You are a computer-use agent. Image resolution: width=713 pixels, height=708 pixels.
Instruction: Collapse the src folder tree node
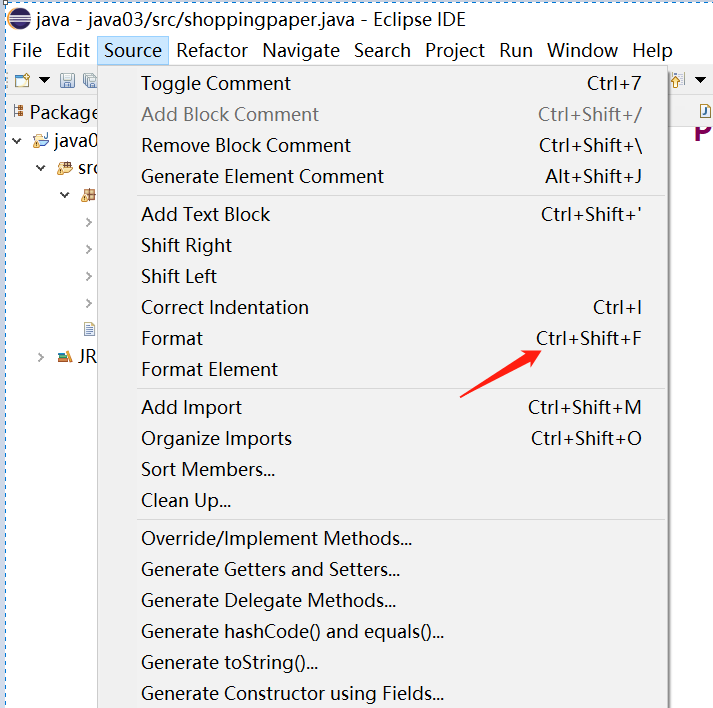click(40, 168)
